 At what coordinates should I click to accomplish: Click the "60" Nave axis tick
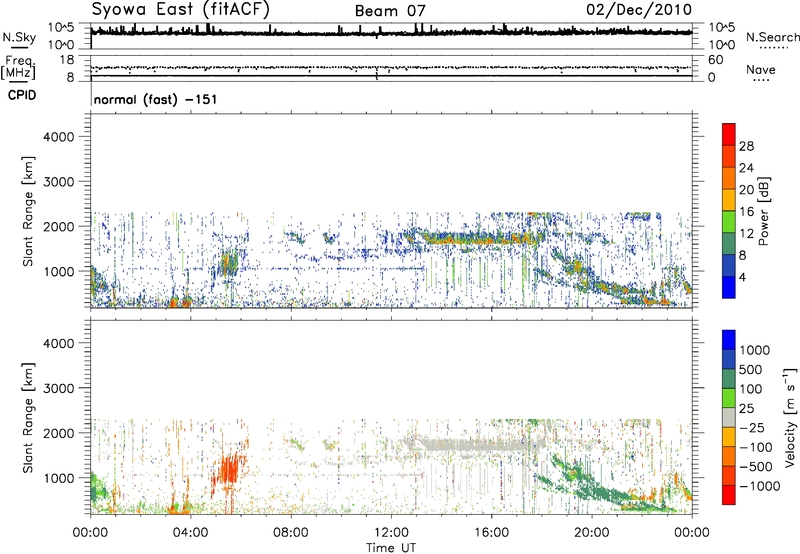(x=716, y=60)
